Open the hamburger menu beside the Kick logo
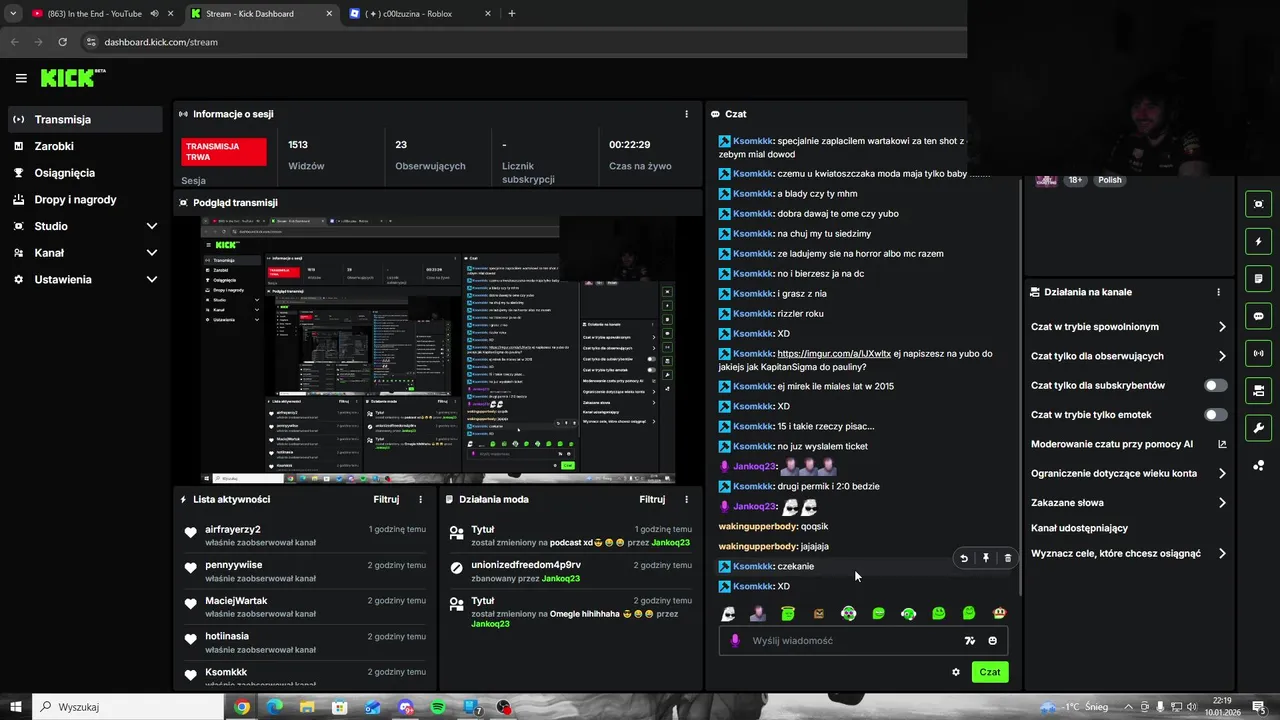This screenshot has width=1280, height=720. [x=21, y=78]
